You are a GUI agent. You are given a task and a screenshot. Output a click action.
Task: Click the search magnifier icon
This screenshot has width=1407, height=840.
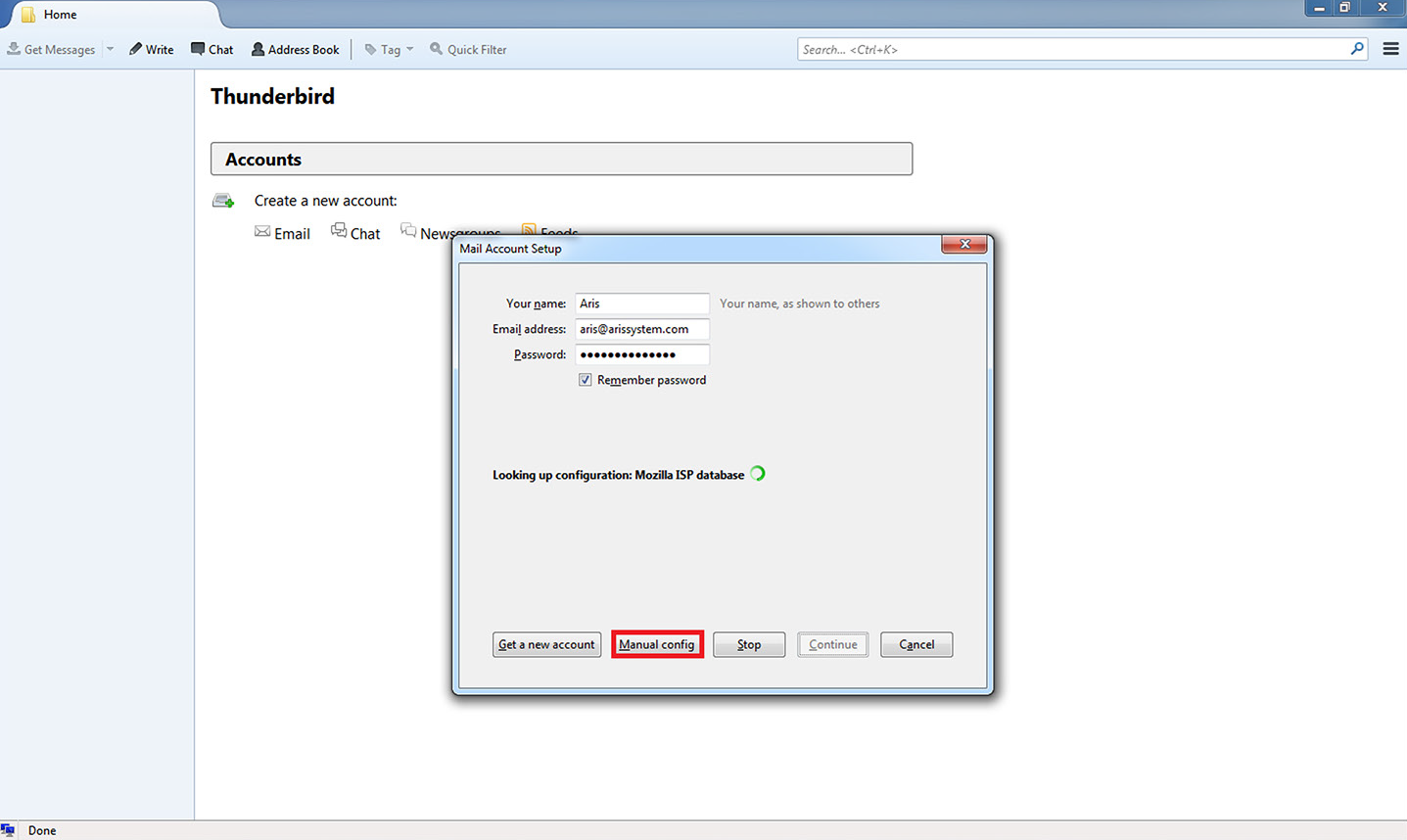click(x=1357, y=48)
